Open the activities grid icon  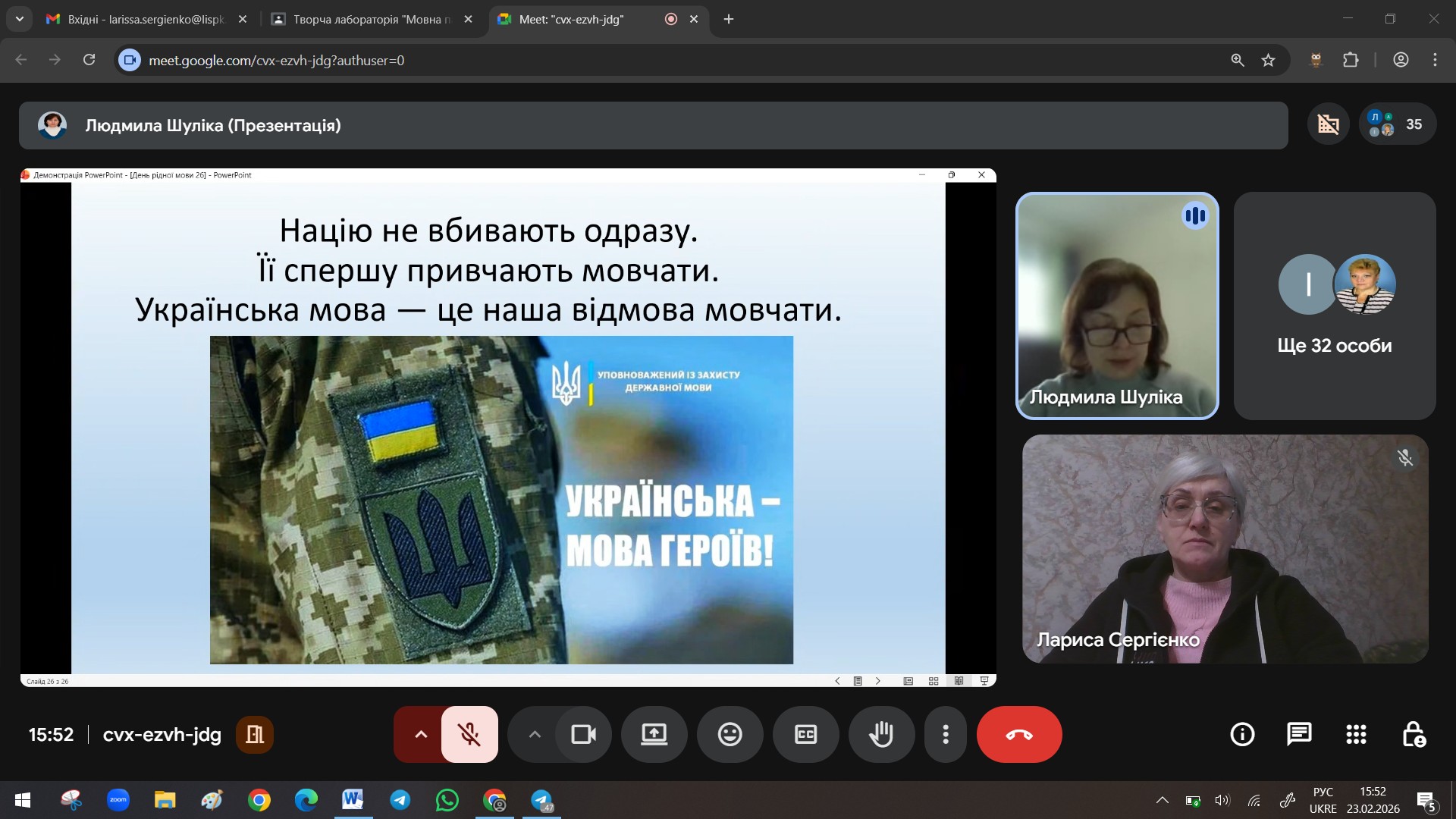pos(1356,734)
